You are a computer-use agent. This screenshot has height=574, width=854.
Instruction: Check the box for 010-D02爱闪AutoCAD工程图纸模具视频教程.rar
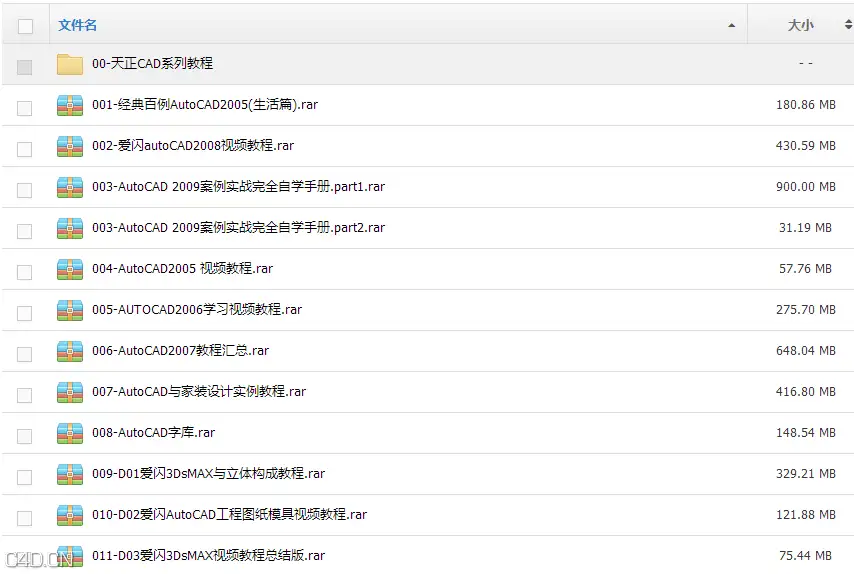coord(25,518)
